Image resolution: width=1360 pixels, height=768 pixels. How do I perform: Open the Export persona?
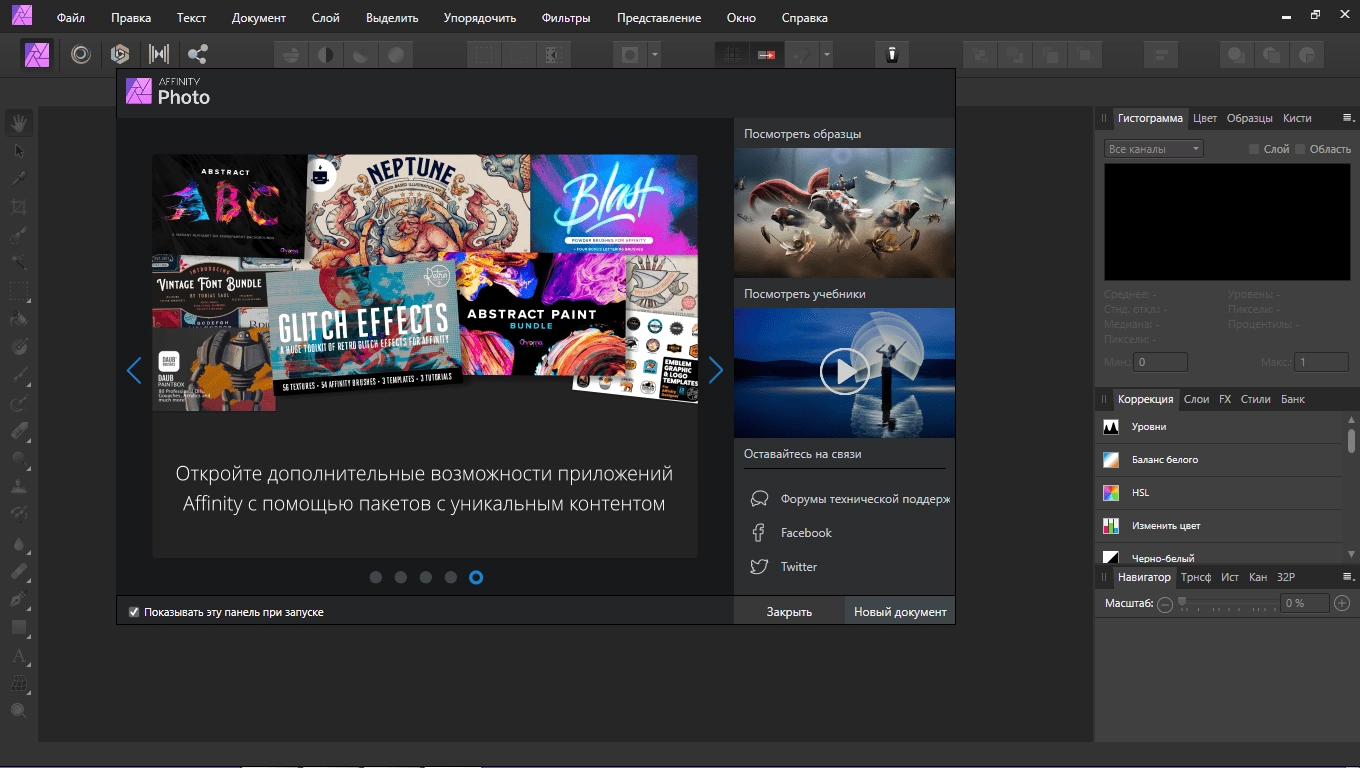[197, 54]
